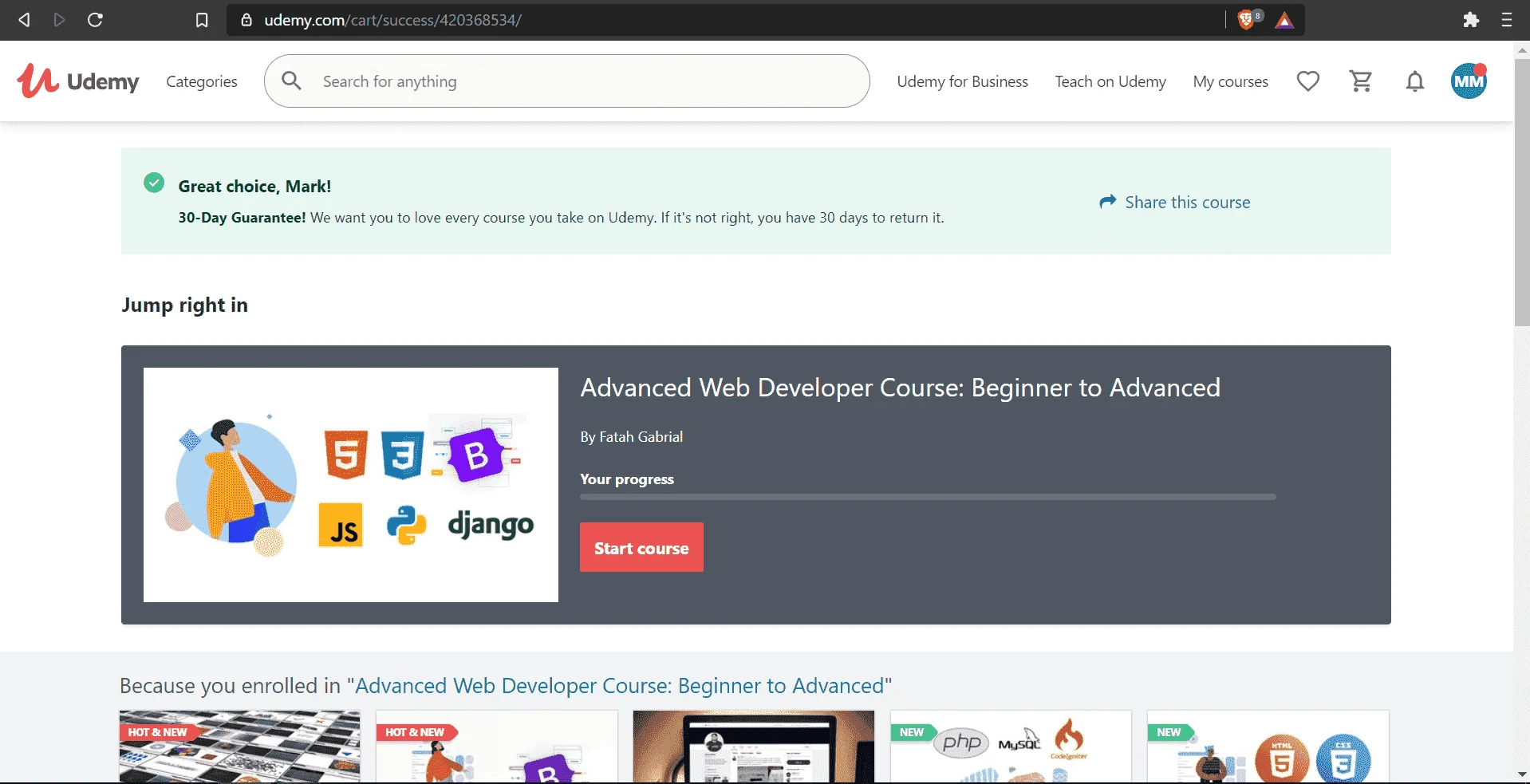Open Advanced Web Developer Course title

pyautogui.click(x=900, y=388)
